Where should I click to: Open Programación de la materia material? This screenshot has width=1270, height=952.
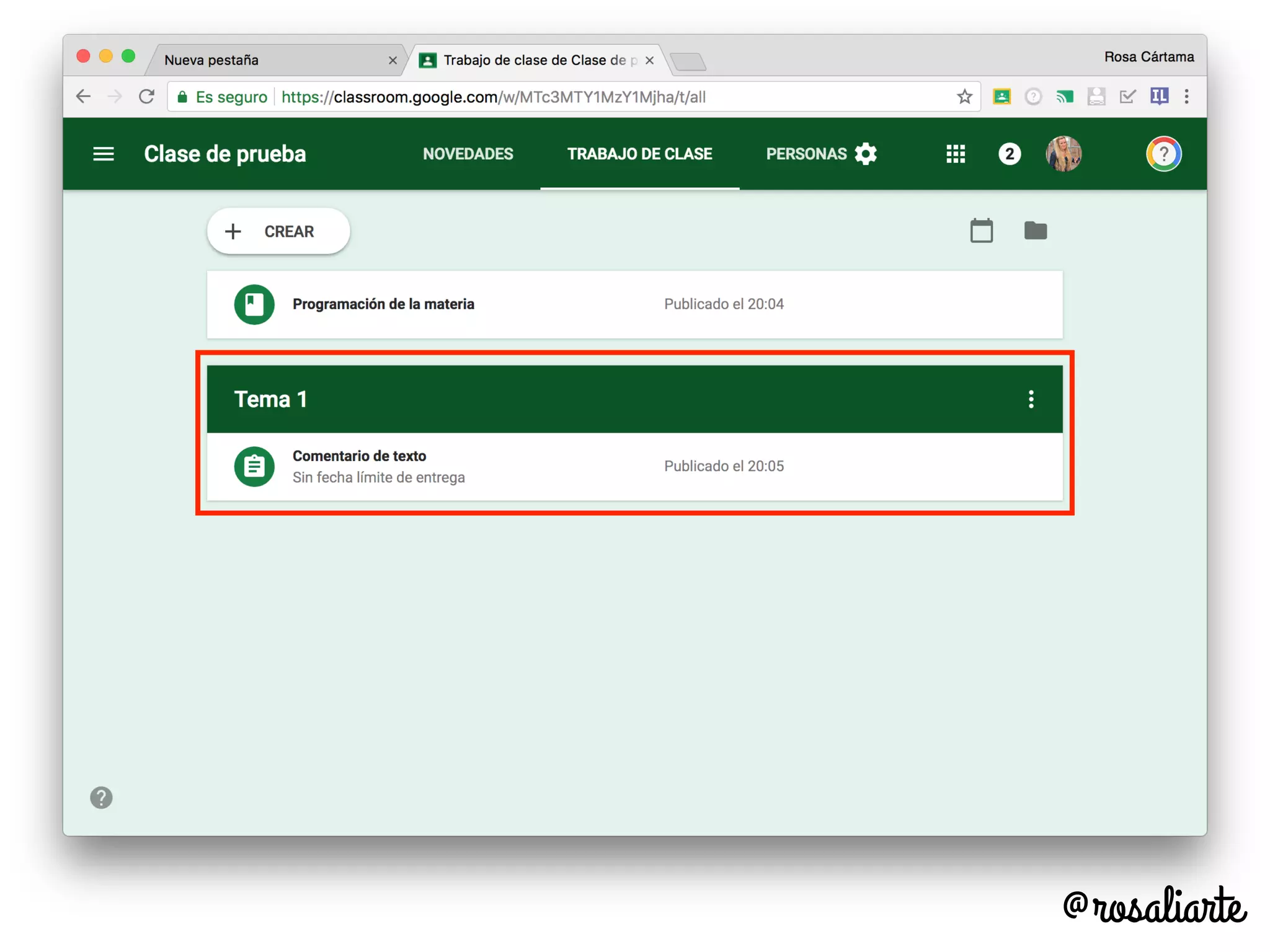coord(383,304)
